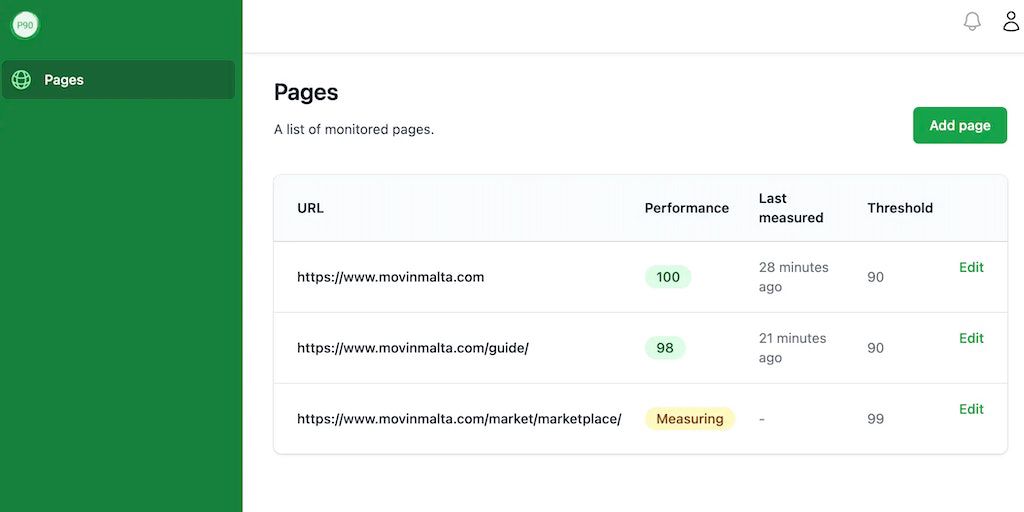Click the yellow Measuring status badge
This screenshot has width=1024, height=512.
690,419
